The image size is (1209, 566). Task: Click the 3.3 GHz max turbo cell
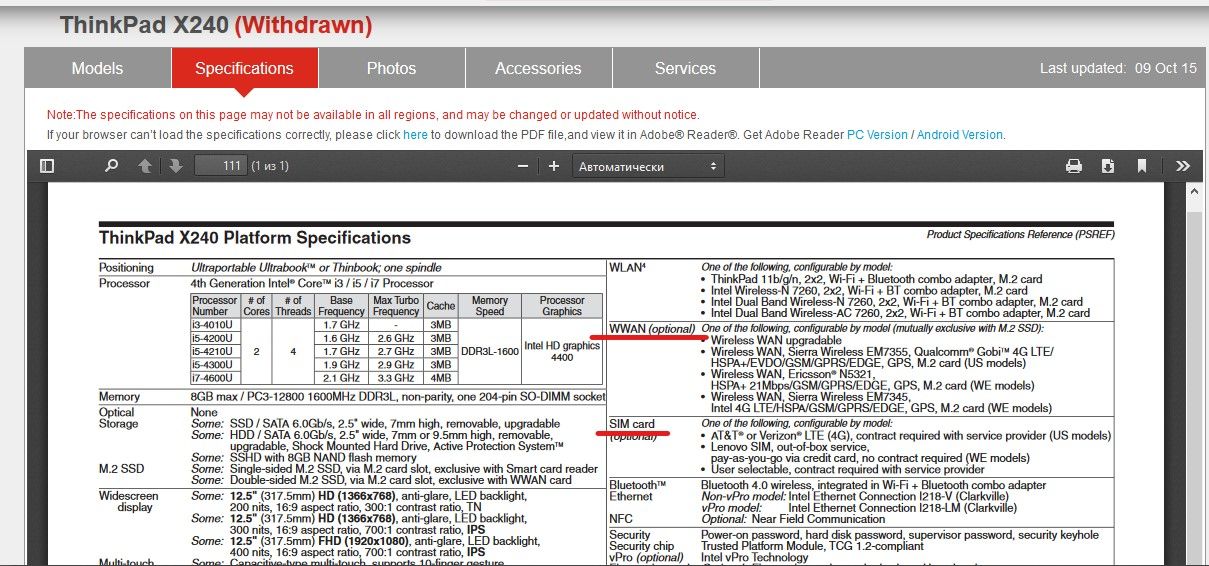[x=394, y=377]
